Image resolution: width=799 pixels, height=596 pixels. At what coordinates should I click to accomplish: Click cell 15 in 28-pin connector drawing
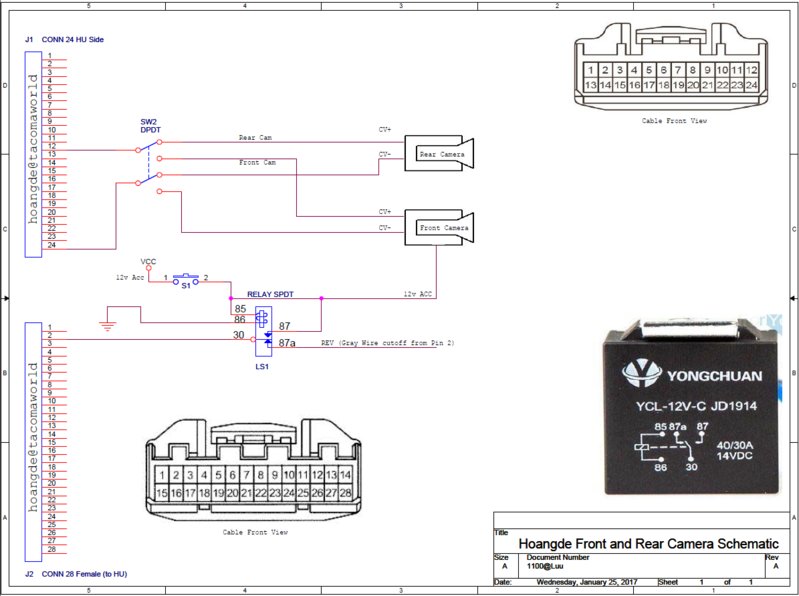[162, 493]
